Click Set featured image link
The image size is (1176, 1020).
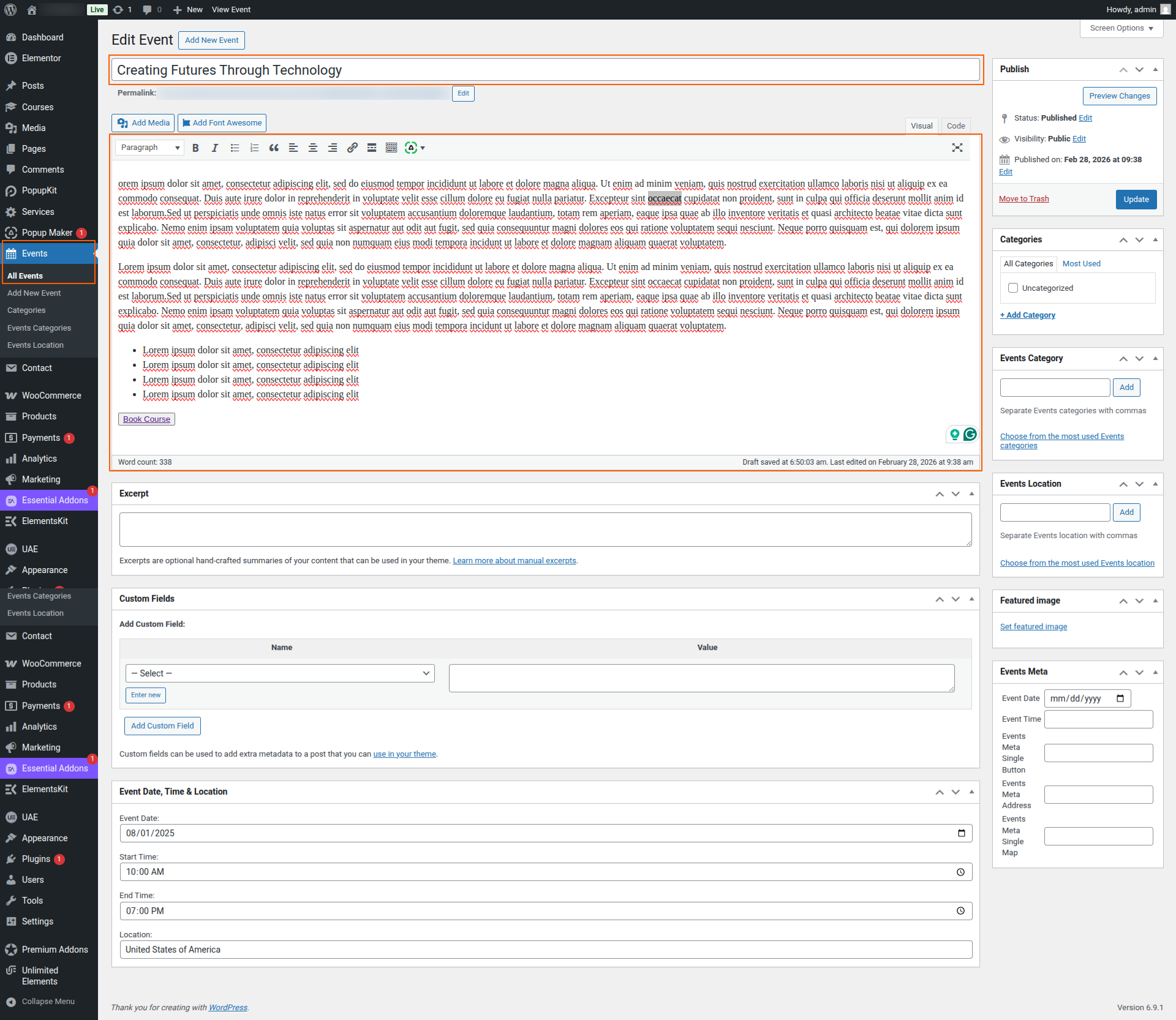coord(1033,626)
